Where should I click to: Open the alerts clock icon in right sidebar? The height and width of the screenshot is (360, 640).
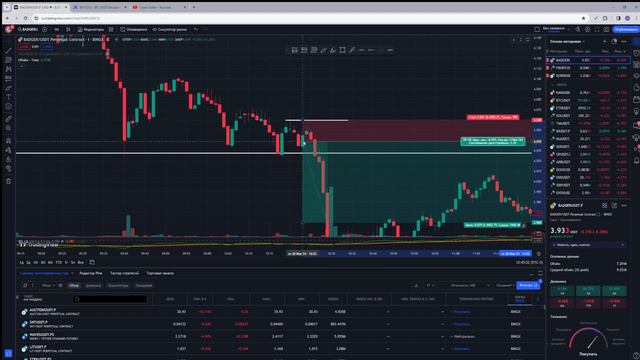pyautogui.click(x=636, y=53)
